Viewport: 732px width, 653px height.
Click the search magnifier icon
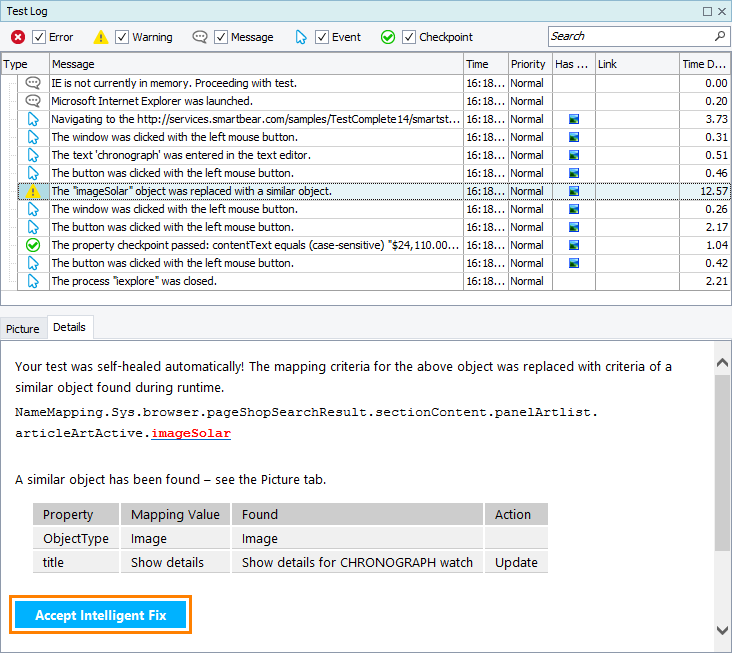coord(720,36)
